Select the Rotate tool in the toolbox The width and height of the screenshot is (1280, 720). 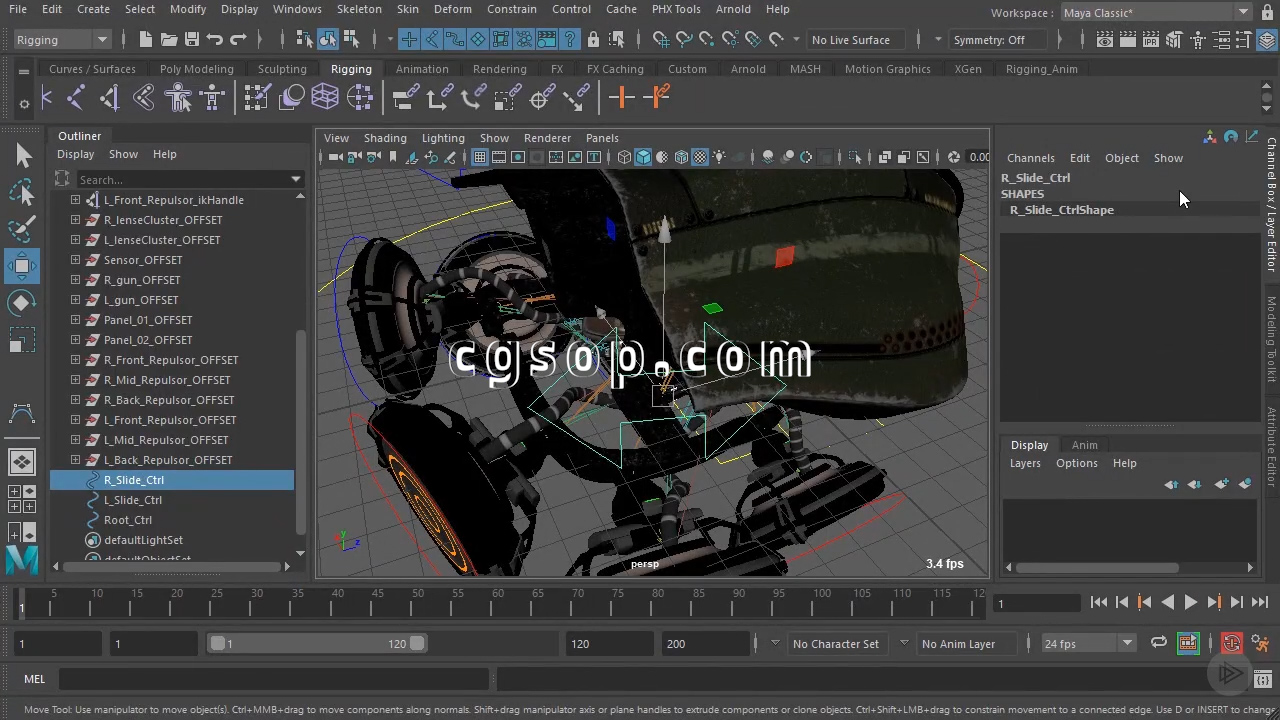pos(22,303)
